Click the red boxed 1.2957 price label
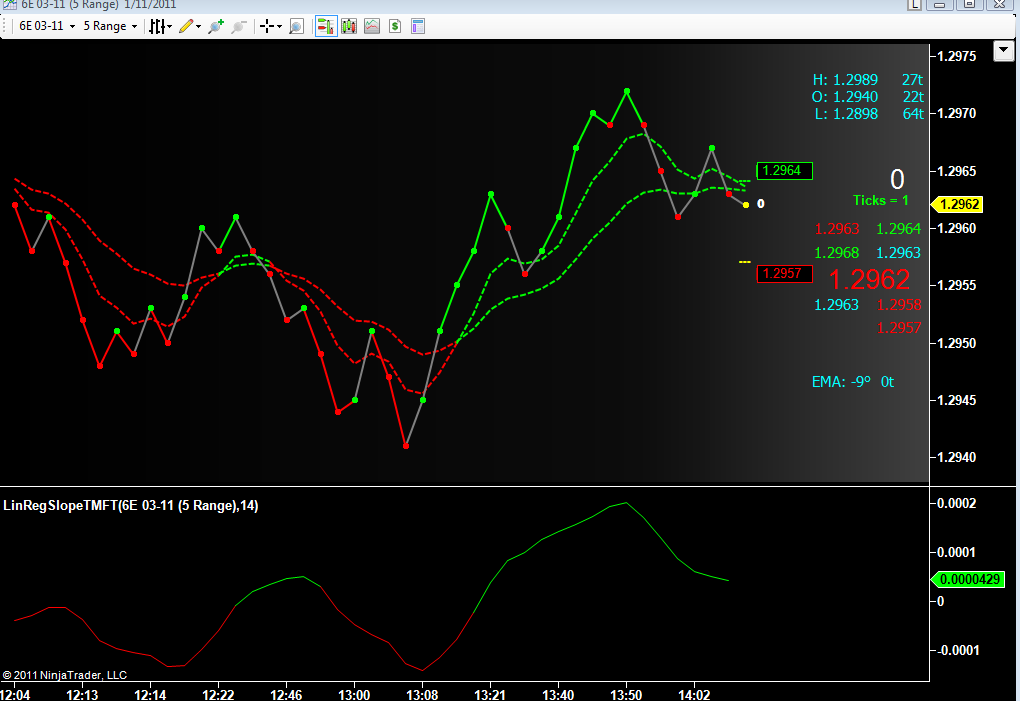1020x701 pixels. pyautogui.click(x=785, y=273)
